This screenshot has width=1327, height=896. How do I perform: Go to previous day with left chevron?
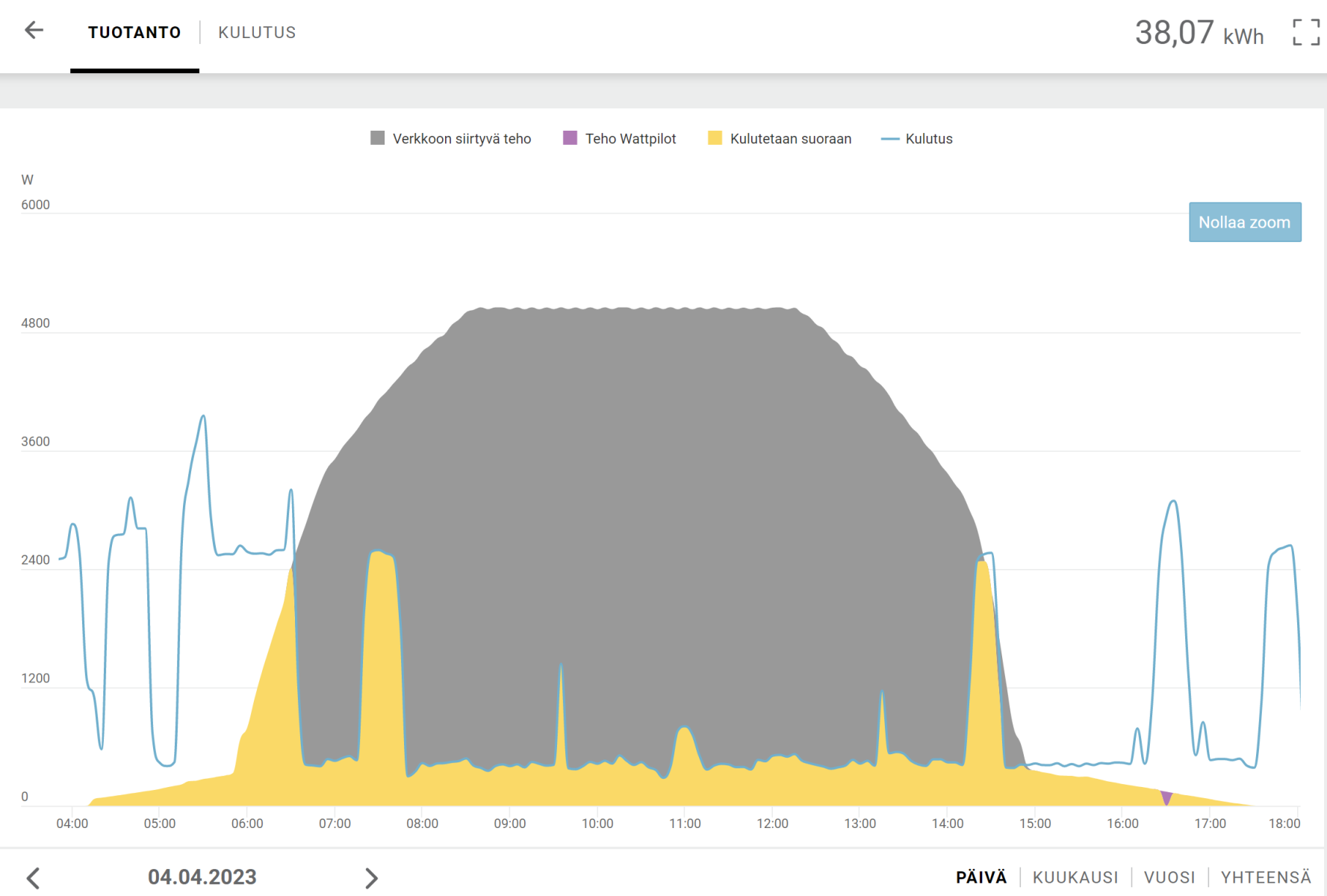tap(33, 877)
